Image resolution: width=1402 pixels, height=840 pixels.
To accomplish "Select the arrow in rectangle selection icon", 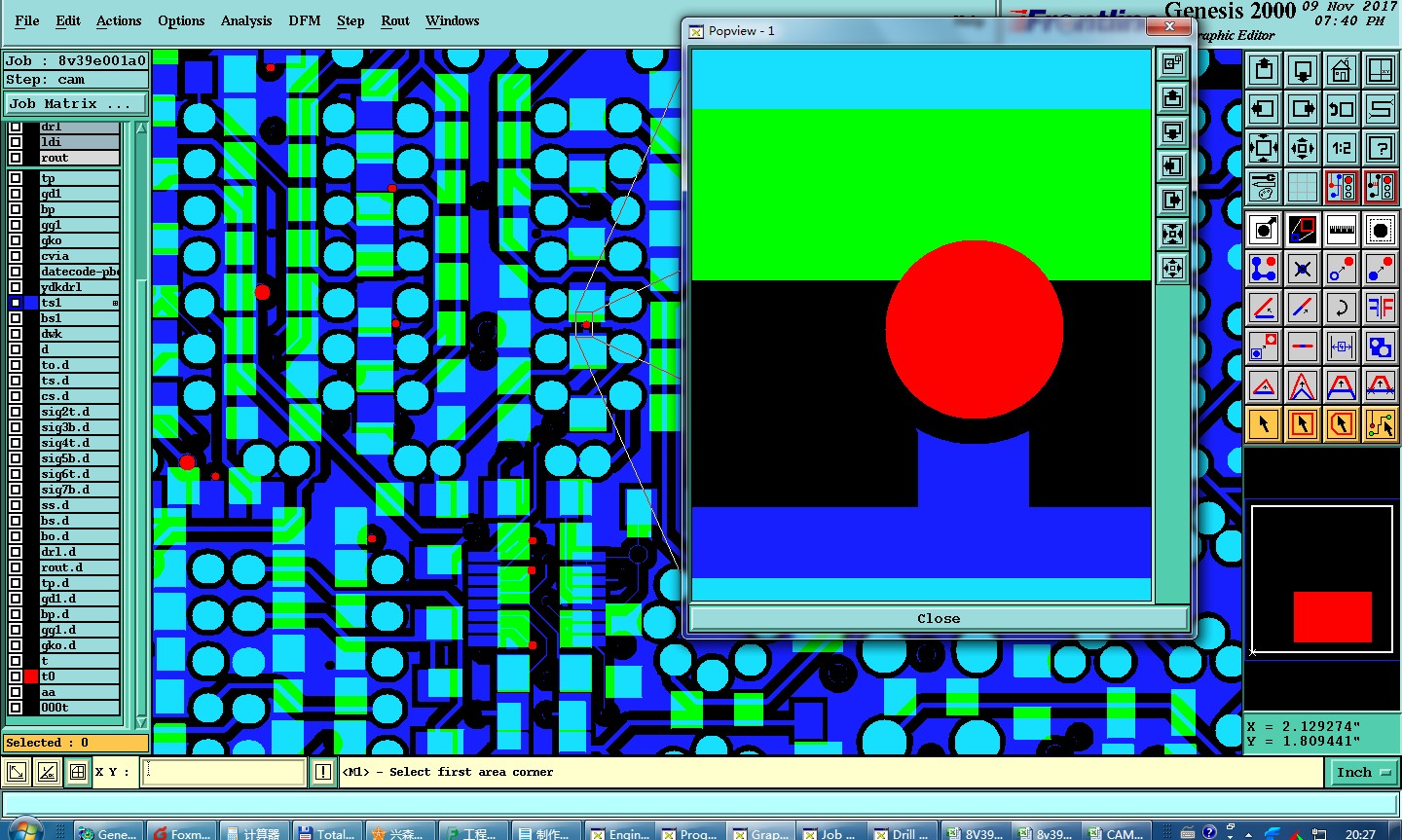I will 1303,424.
